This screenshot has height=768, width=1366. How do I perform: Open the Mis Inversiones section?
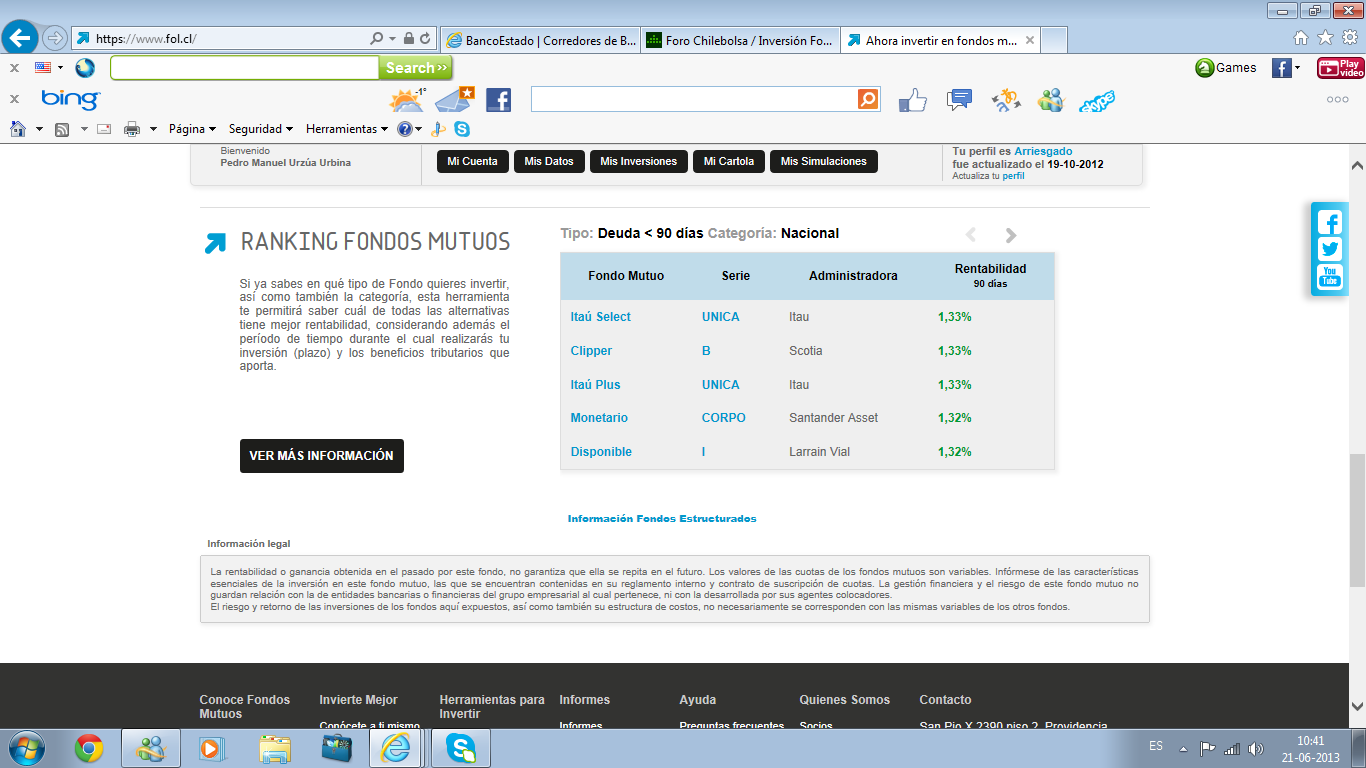pos(639,161)
